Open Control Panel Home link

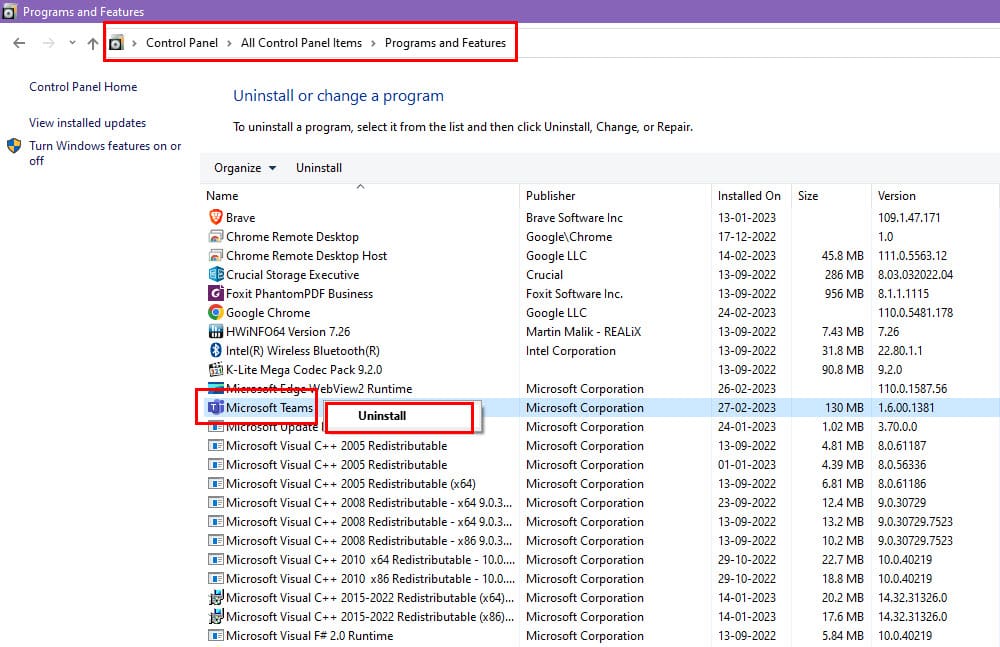pyautogui.click(x=83, y=87)
